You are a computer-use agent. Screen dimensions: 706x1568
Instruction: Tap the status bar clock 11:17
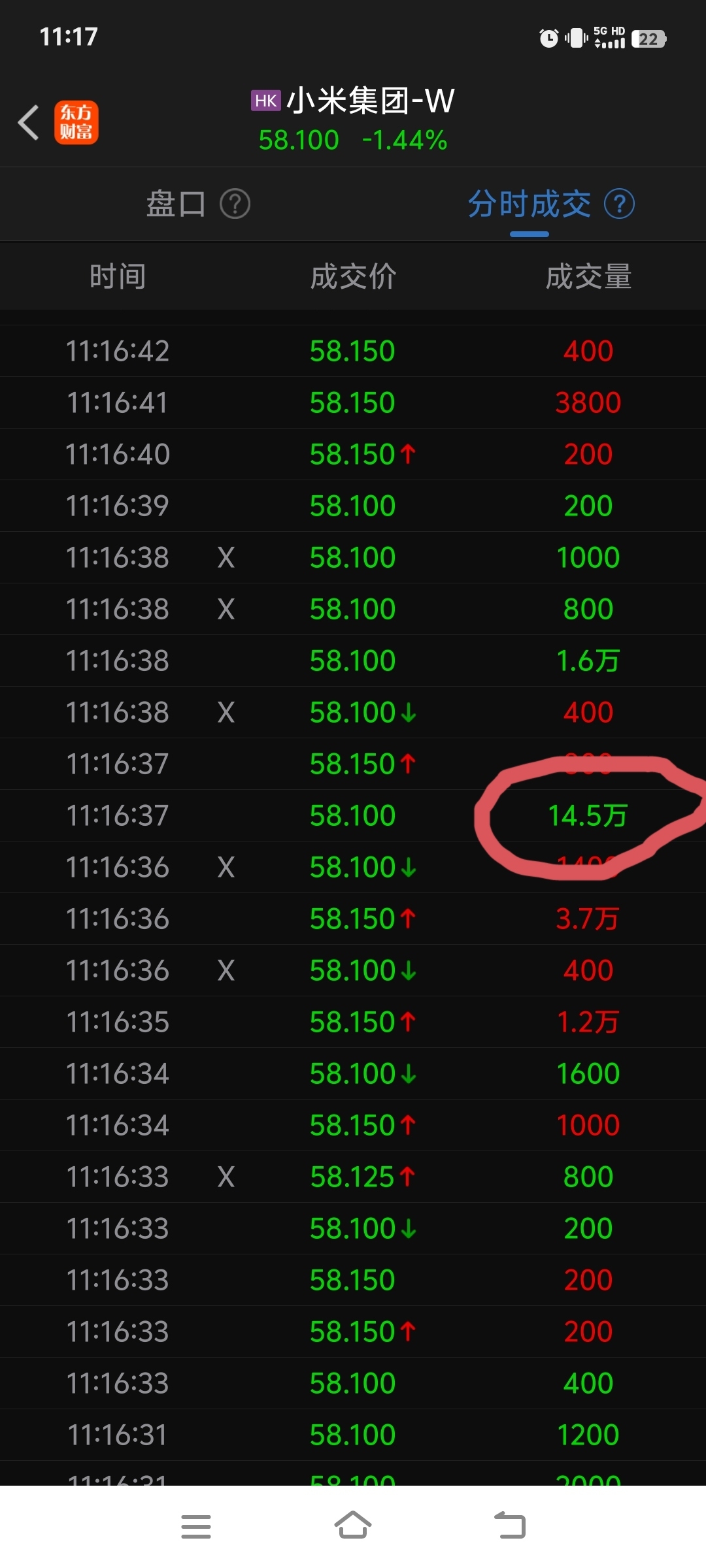(x=69, y=37)
